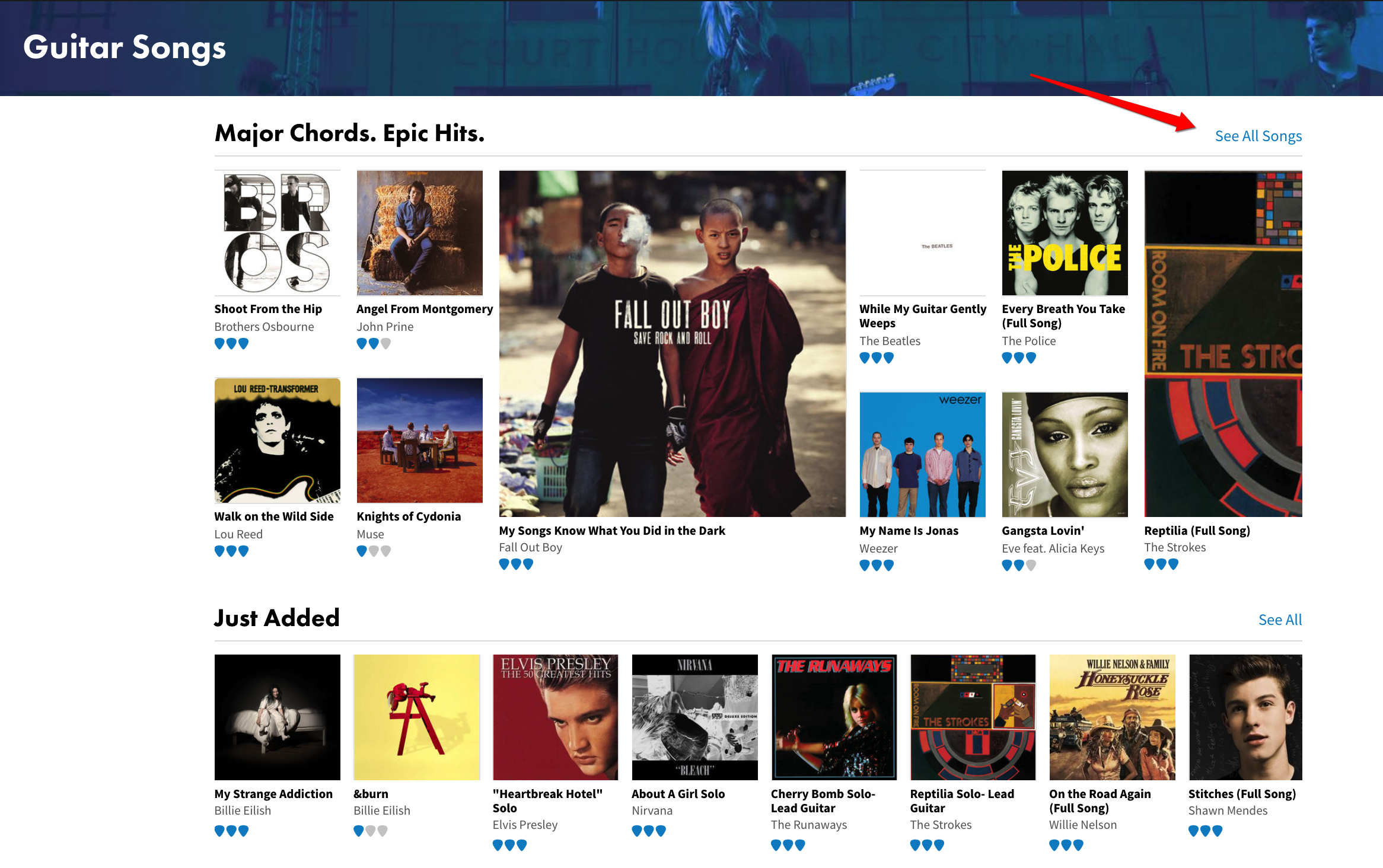Screen dimensions: 1383x868
Task: Select the Knights of Cydonia song title
Action: point(409,516)
